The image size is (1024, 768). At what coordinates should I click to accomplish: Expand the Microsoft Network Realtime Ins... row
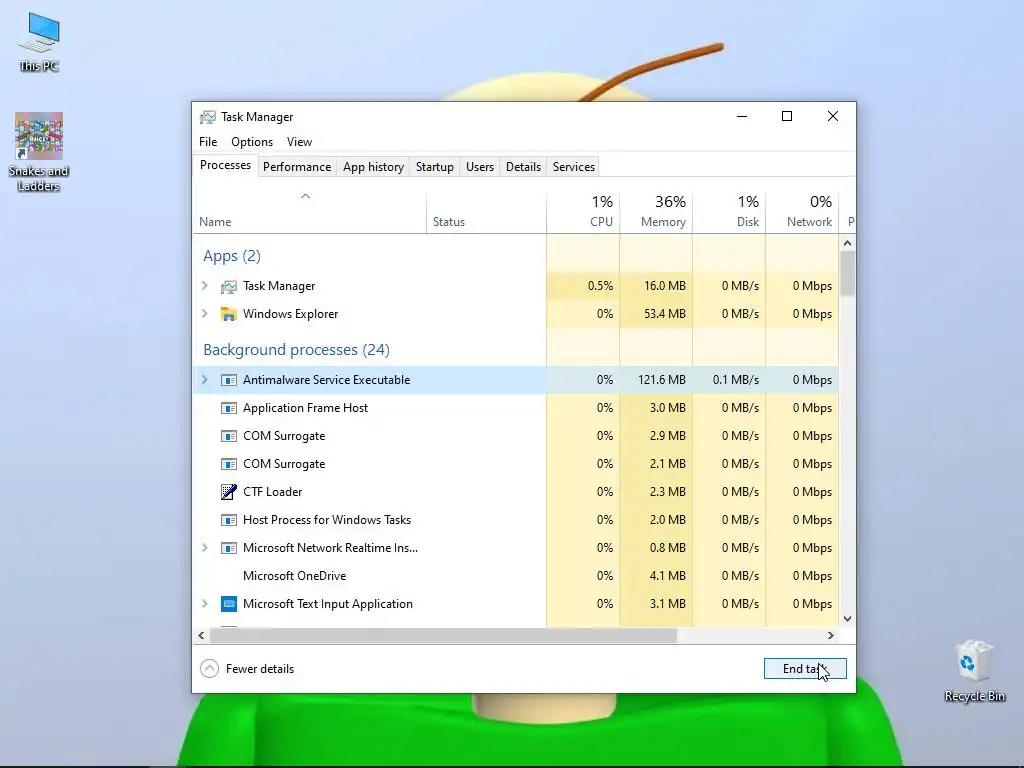(x=204, y=547)
